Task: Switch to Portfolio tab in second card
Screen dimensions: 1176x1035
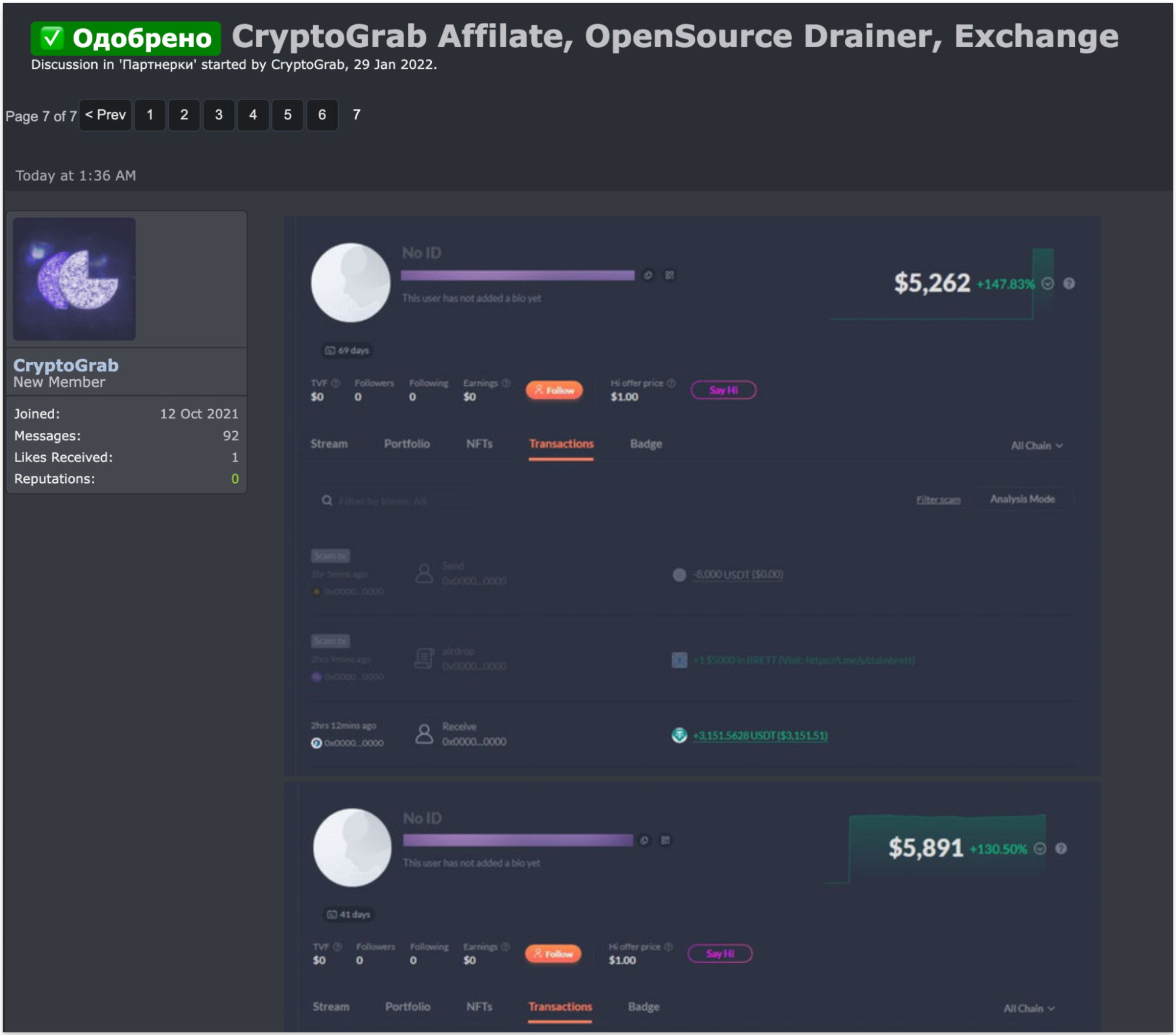Action: (408, 1007)
